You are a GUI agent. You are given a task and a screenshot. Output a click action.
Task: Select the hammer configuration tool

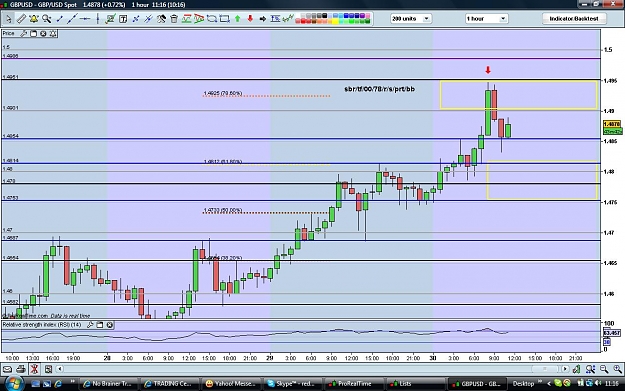coord(161,19)
